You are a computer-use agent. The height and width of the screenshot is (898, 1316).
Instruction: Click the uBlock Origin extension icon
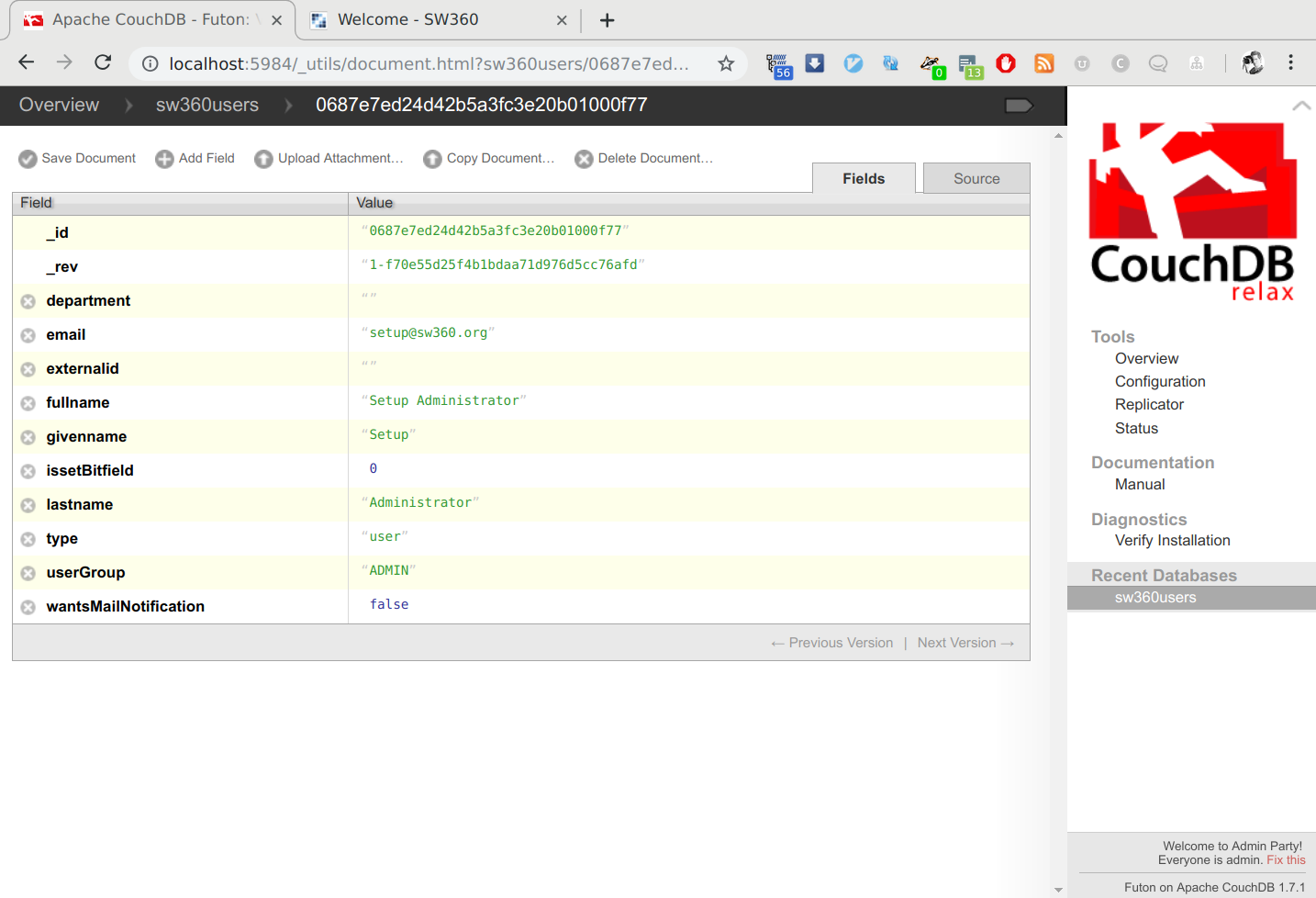1006,62
